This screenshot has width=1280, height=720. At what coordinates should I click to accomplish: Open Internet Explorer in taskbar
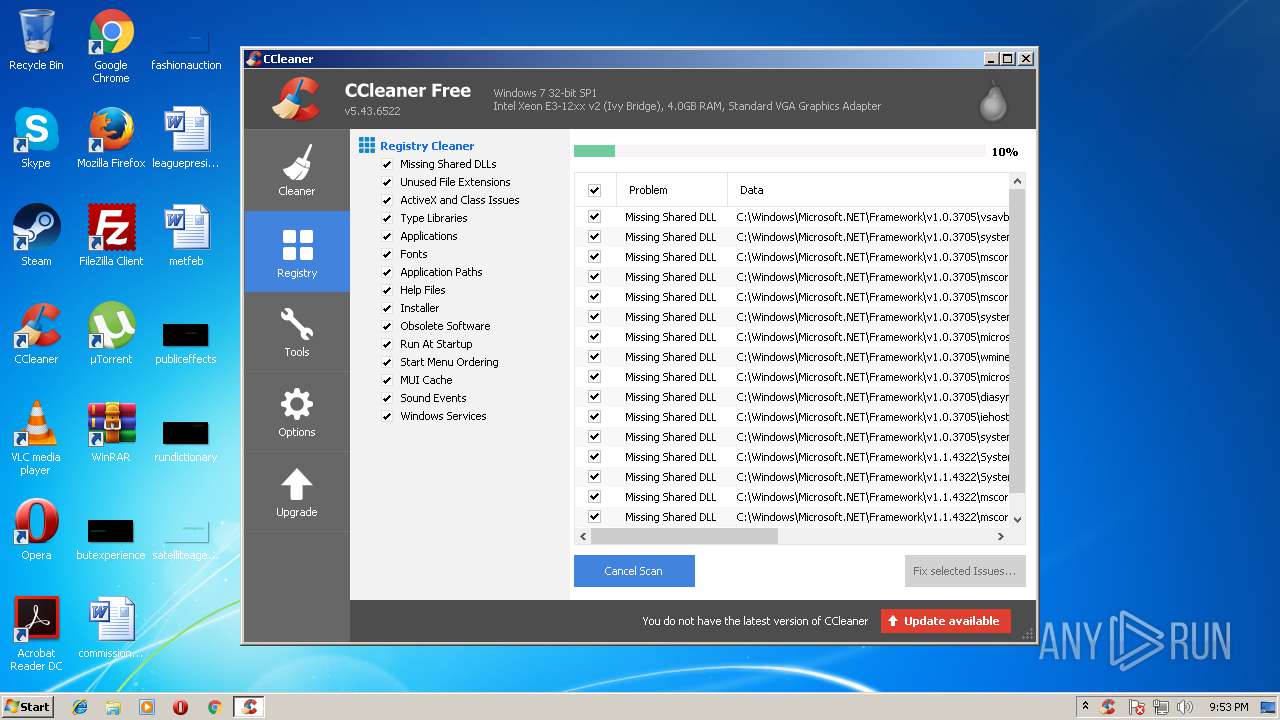80,707
